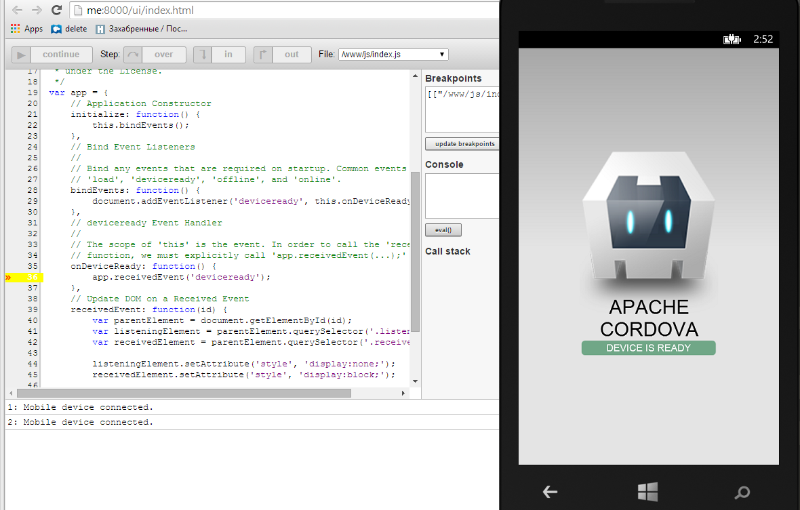The width and height of the screenshot is (800, 510).
Task: Click line number 35 in gutter
Action: click(33, 266)
